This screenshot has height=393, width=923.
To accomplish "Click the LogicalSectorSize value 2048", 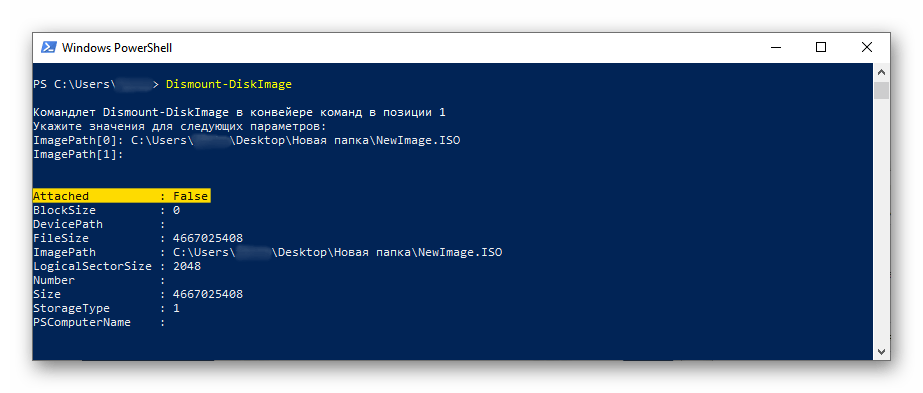I will tap(187, 266).
